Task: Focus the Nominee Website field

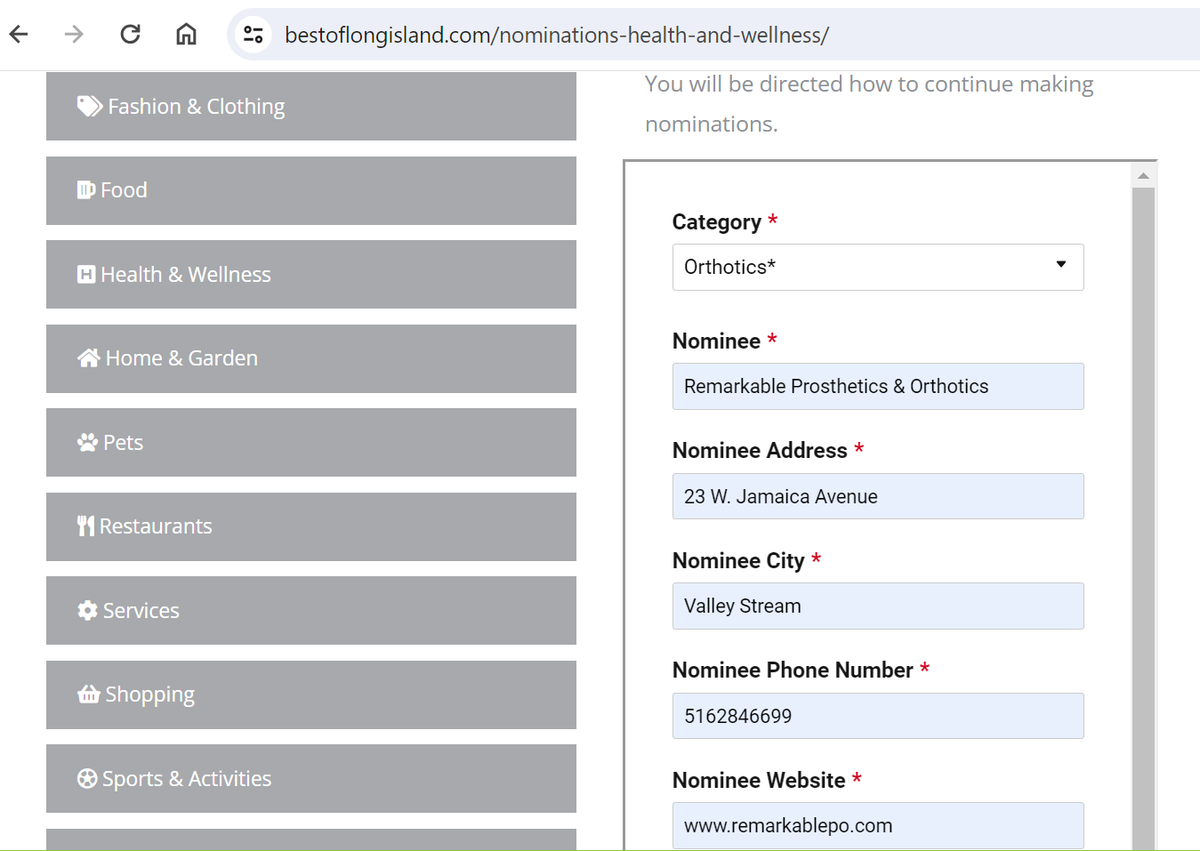Action: click(878, 826)
